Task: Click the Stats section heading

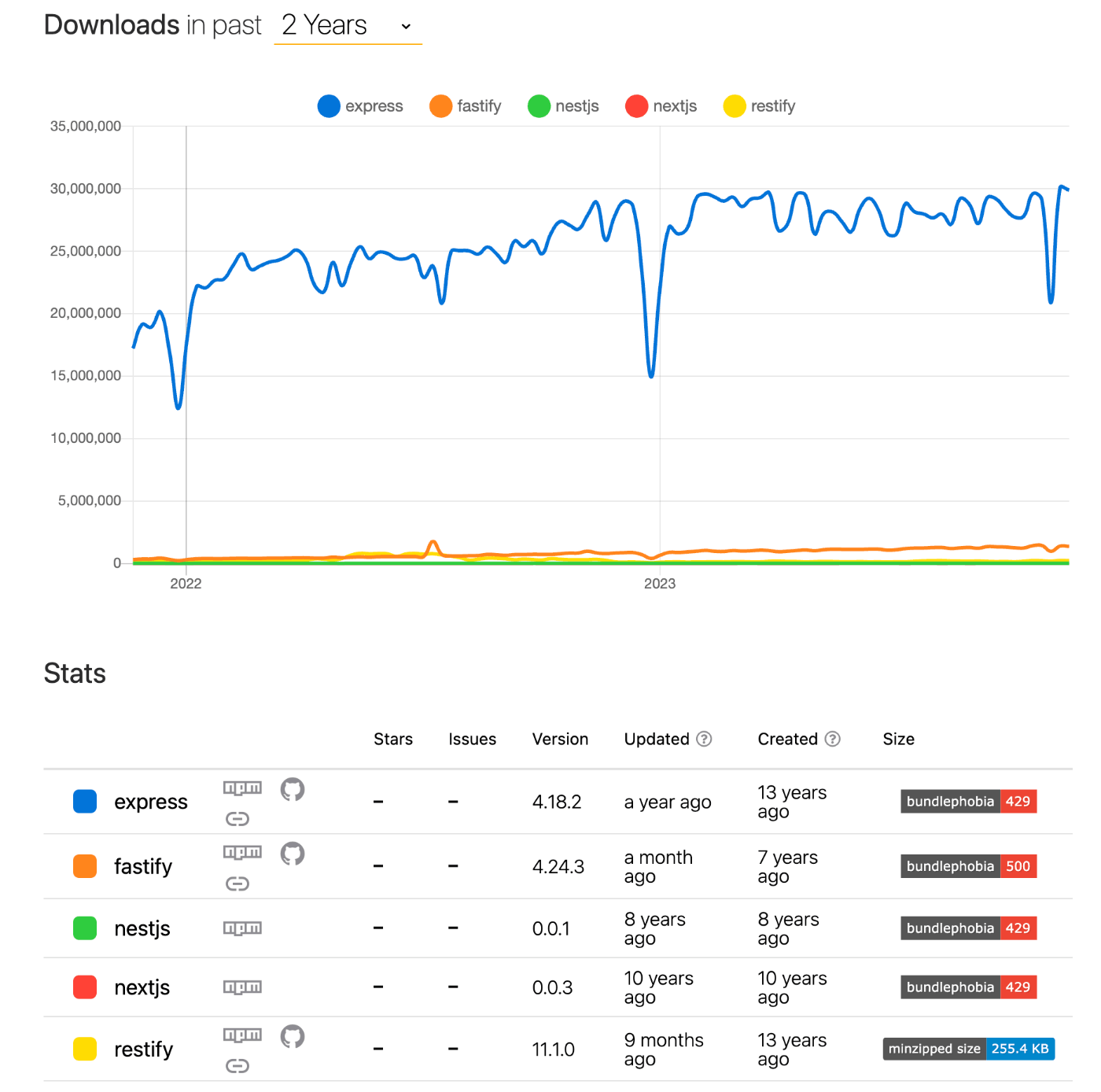Action: coord(75,673)
